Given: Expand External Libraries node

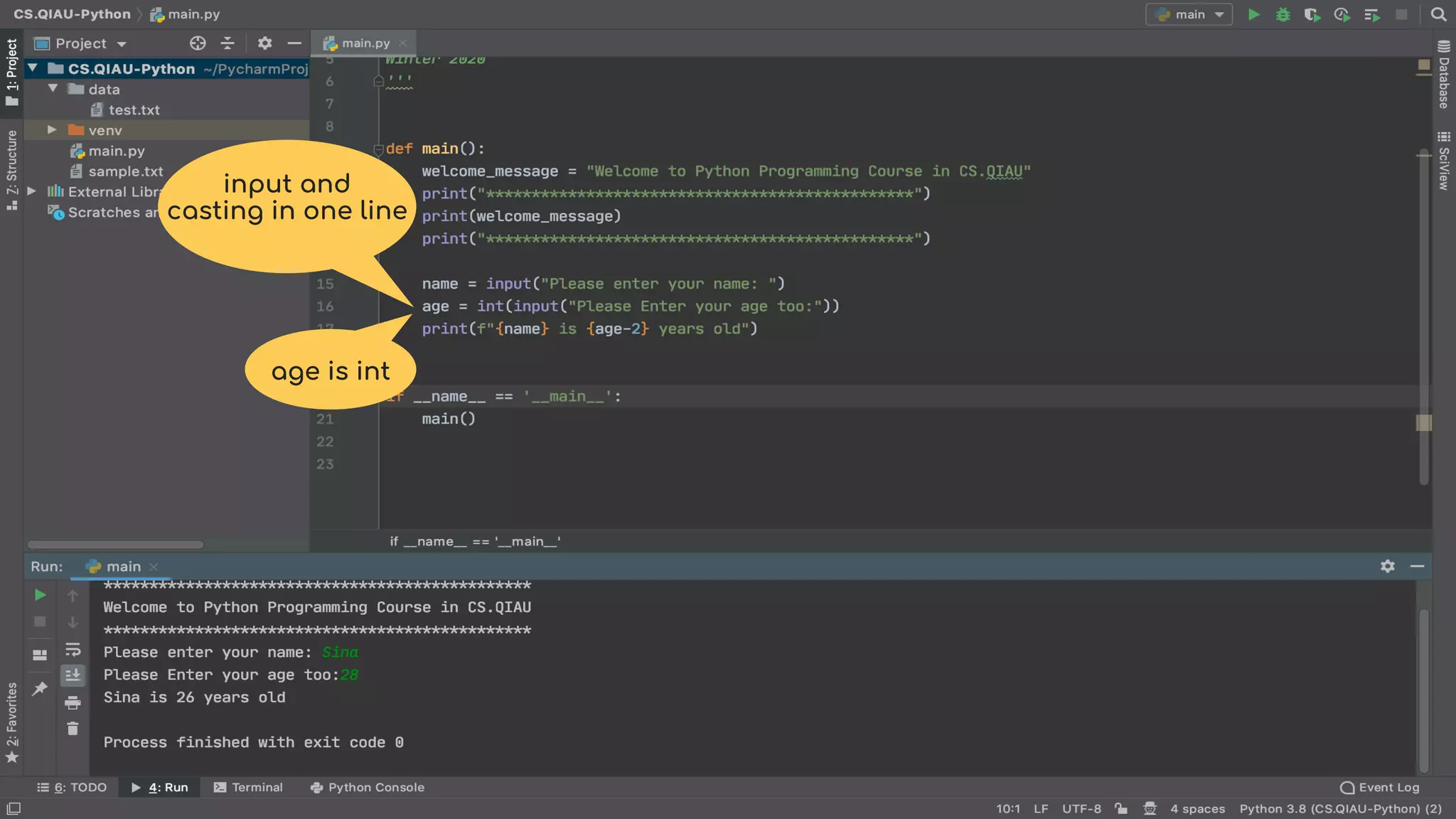Looking at the screenshot, I should click(32, 191).
